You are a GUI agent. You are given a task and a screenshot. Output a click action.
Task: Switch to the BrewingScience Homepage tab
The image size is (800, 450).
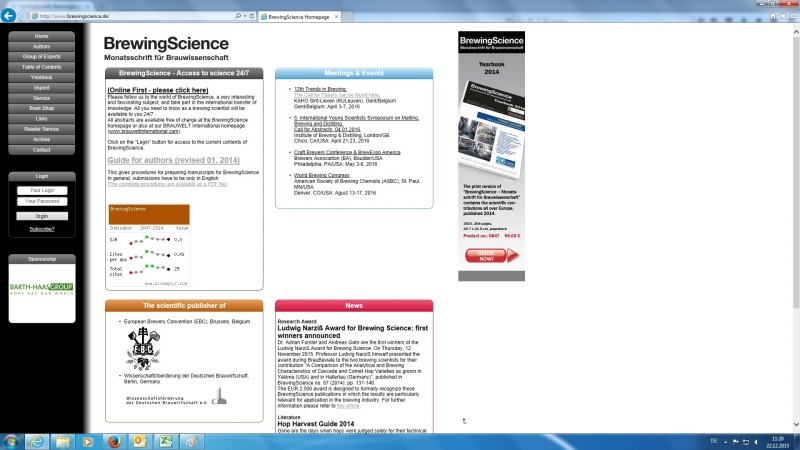pyautogui.click(x=300, y=18)
